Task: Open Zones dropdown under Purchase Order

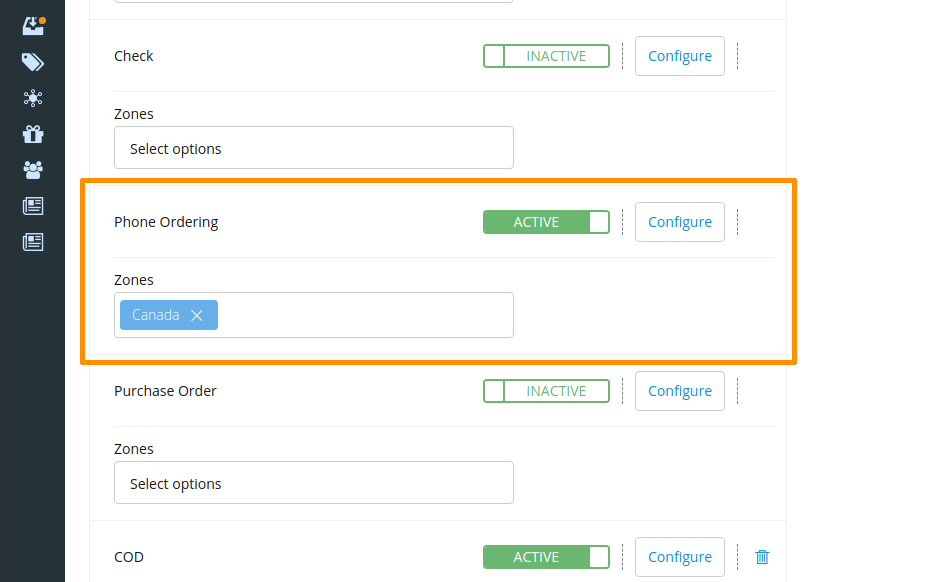Action: [x=313, y=483]
